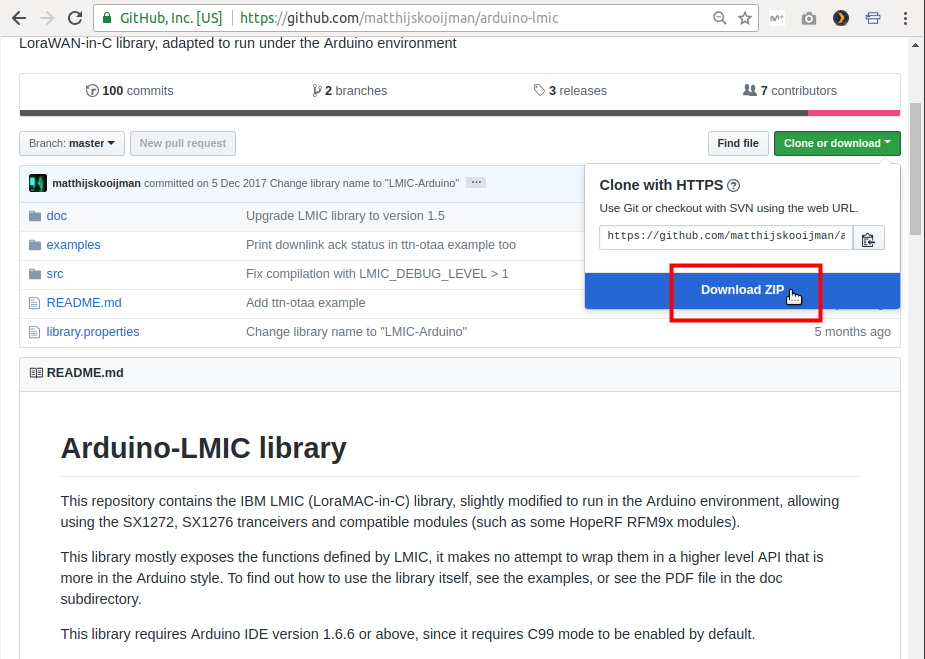Image resolution: width=925 pixels, height=659 pixels.
Task: Open the Chrome three-dot menu
Action: coord(905,18)
